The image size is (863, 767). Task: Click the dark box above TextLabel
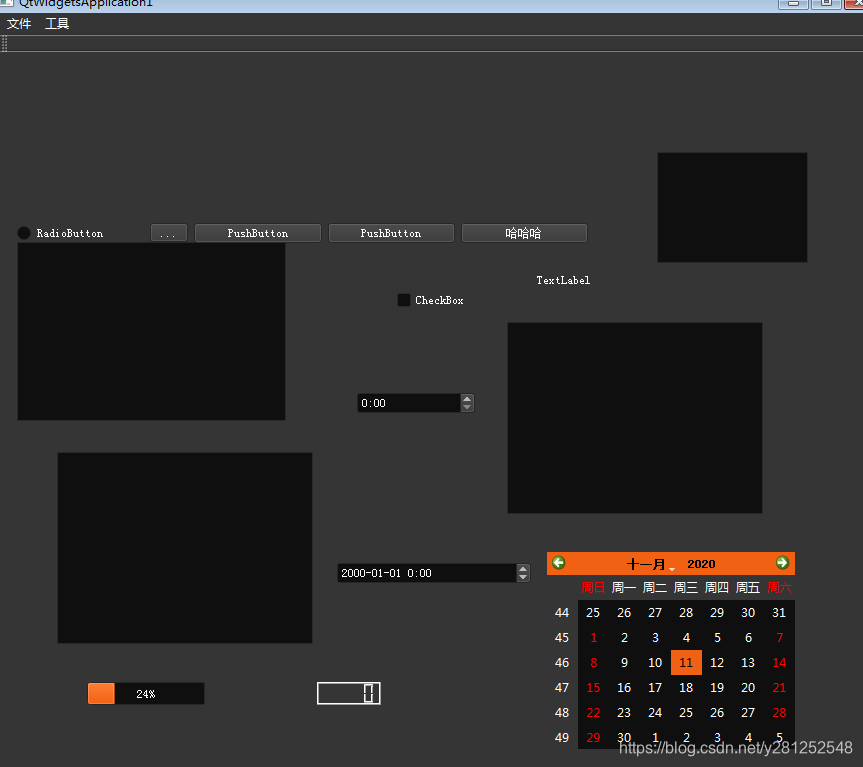[x=732, y=207]
